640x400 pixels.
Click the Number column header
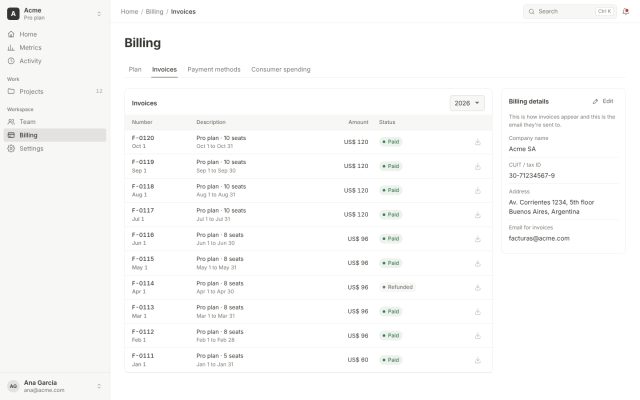(142, 122)
